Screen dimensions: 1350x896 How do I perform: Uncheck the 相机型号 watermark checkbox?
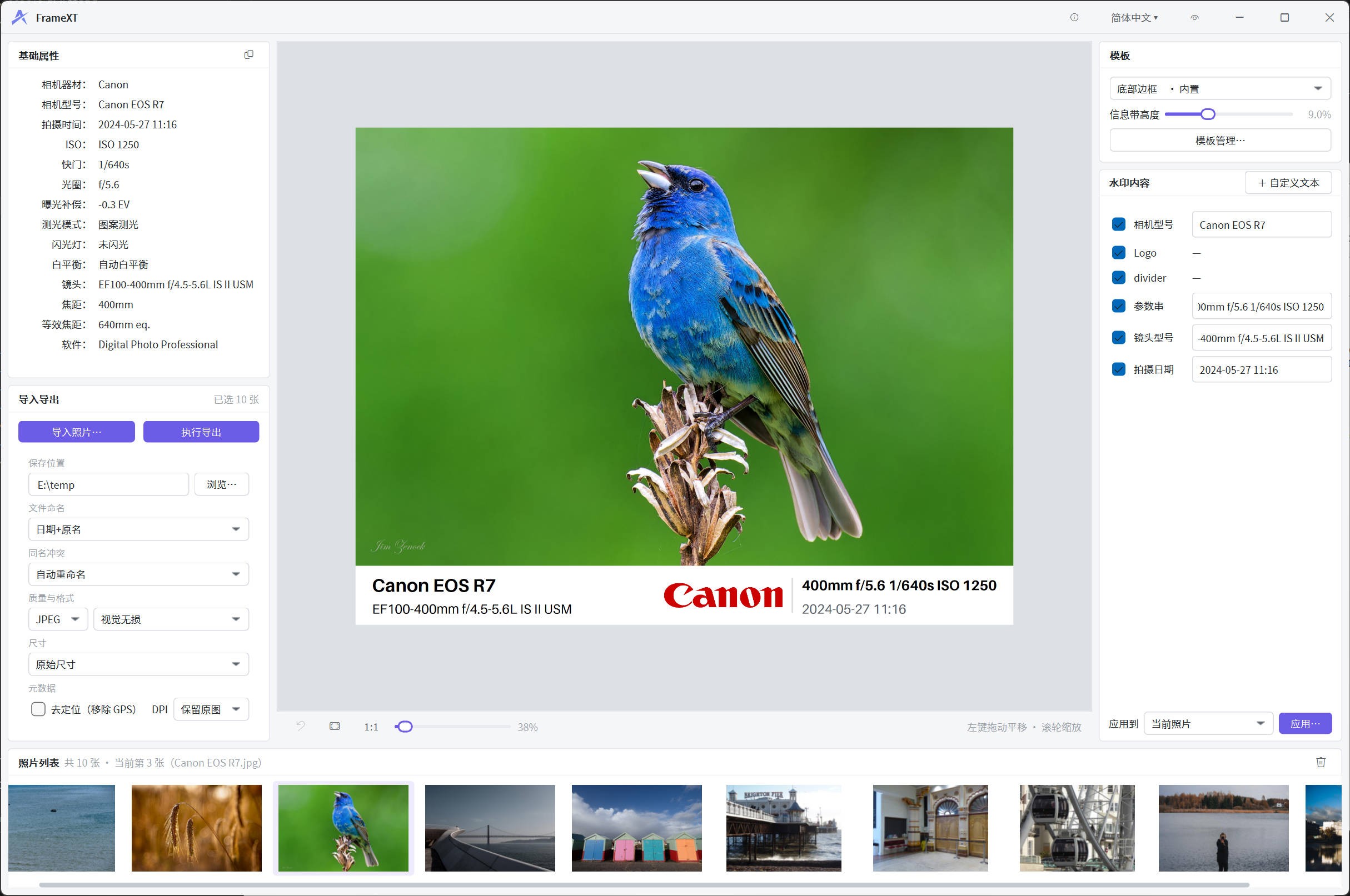[x=1119, y=224]
